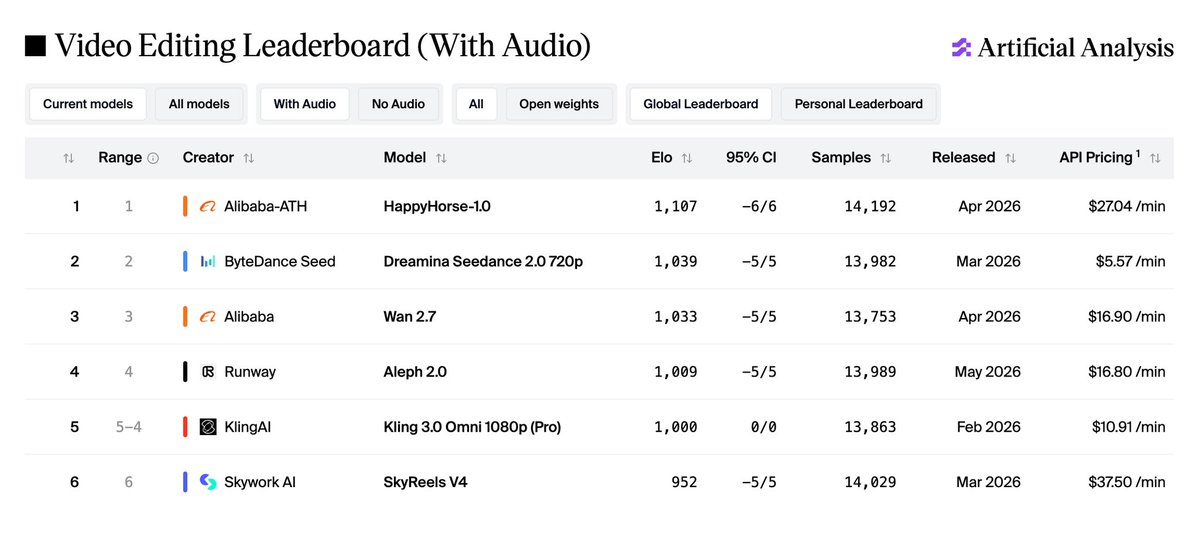Click the Released column header
The image size is (1199, 534).
(x=963, y=158)
